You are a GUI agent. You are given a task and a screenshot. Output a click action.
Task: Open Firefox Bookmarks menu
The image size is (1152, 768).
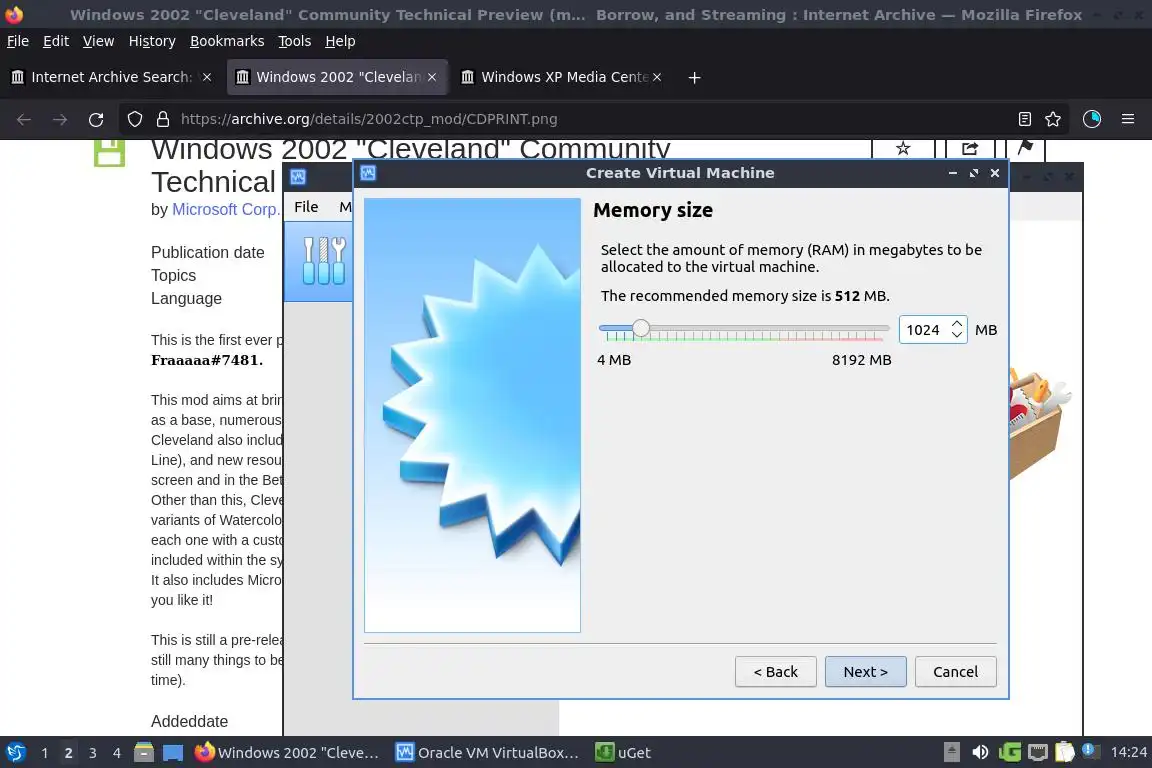(227, 41)
